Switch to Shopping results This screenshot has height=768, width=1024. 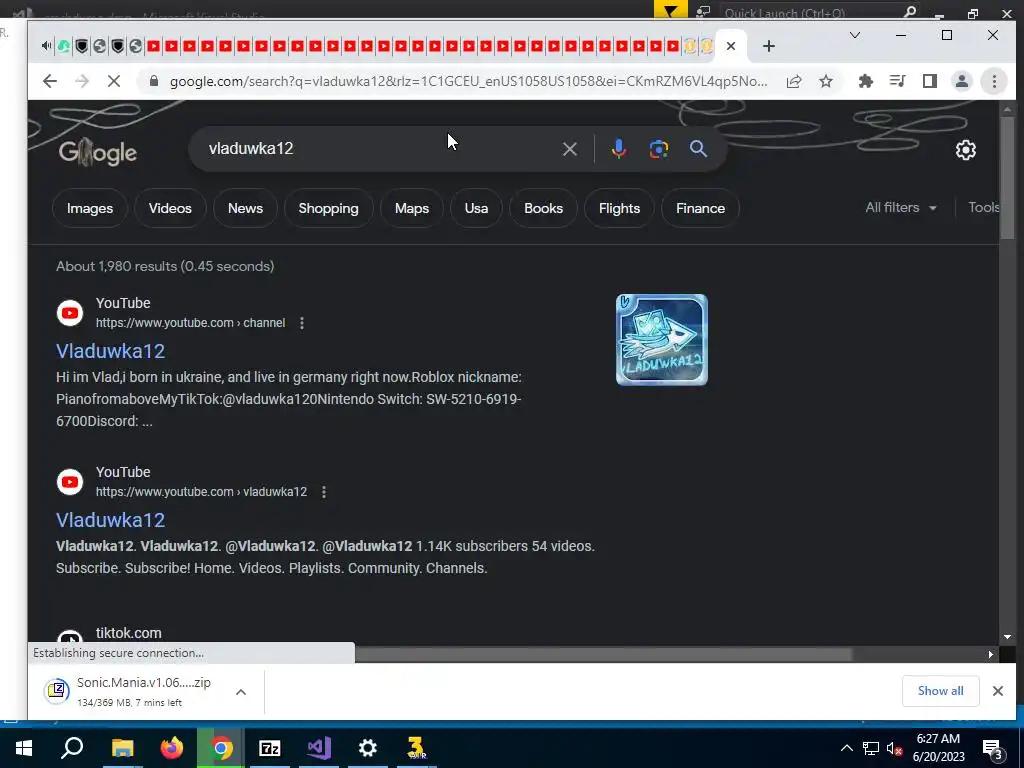click(328, 208)
